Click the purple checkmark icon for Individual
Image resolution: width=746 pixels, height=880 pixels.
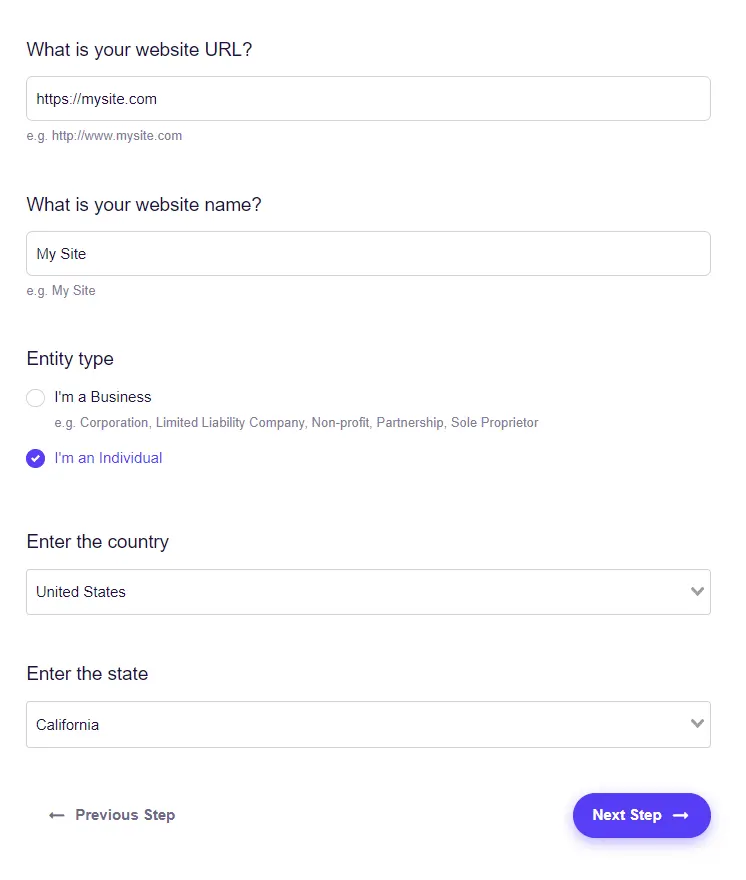pyautogui.click(x=36, y=459)
